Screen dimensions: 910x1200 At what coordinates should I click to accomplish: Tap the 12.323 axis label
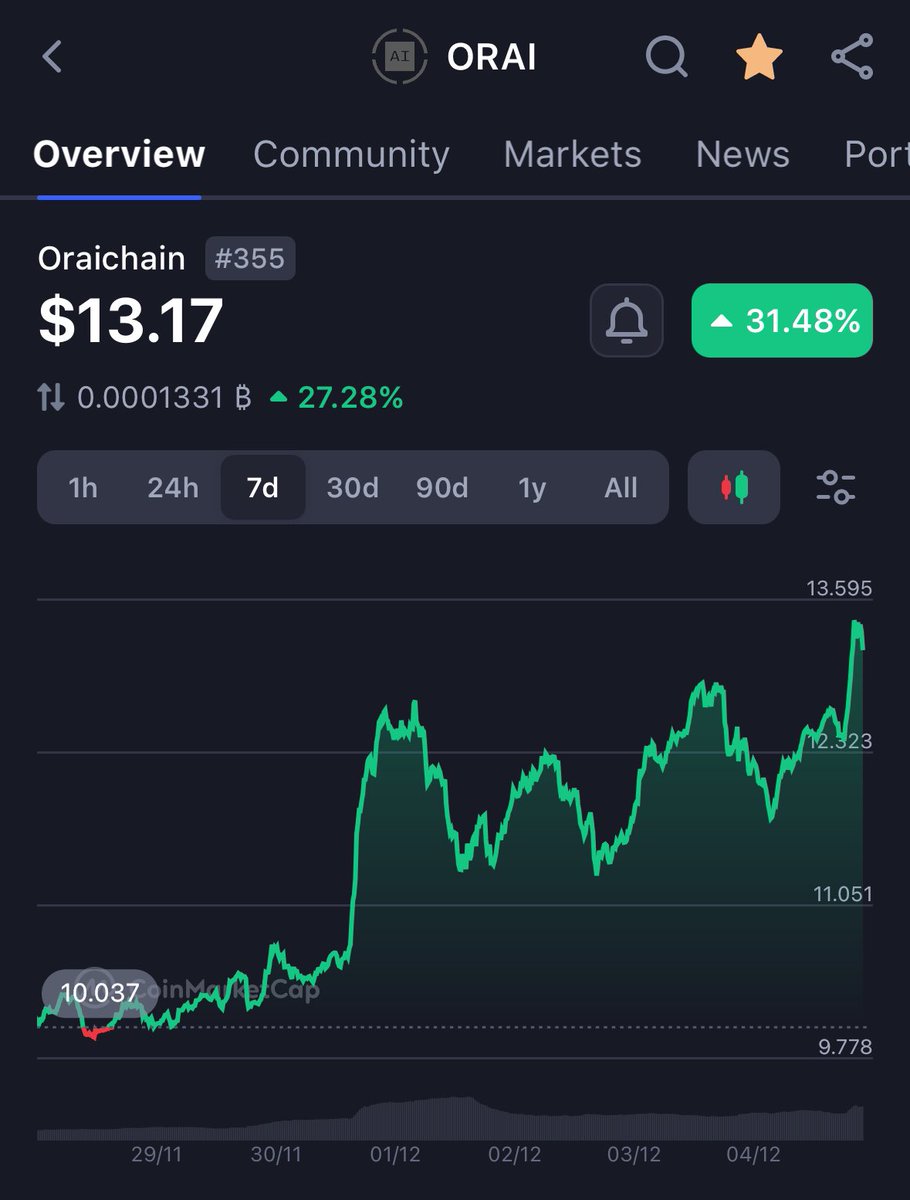(x=841, y=742)
